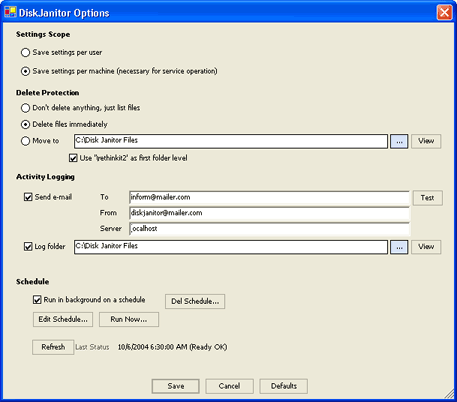457x402 pixels.
Task: Open Edit Schedule dialog
Action: coord(63,319)
